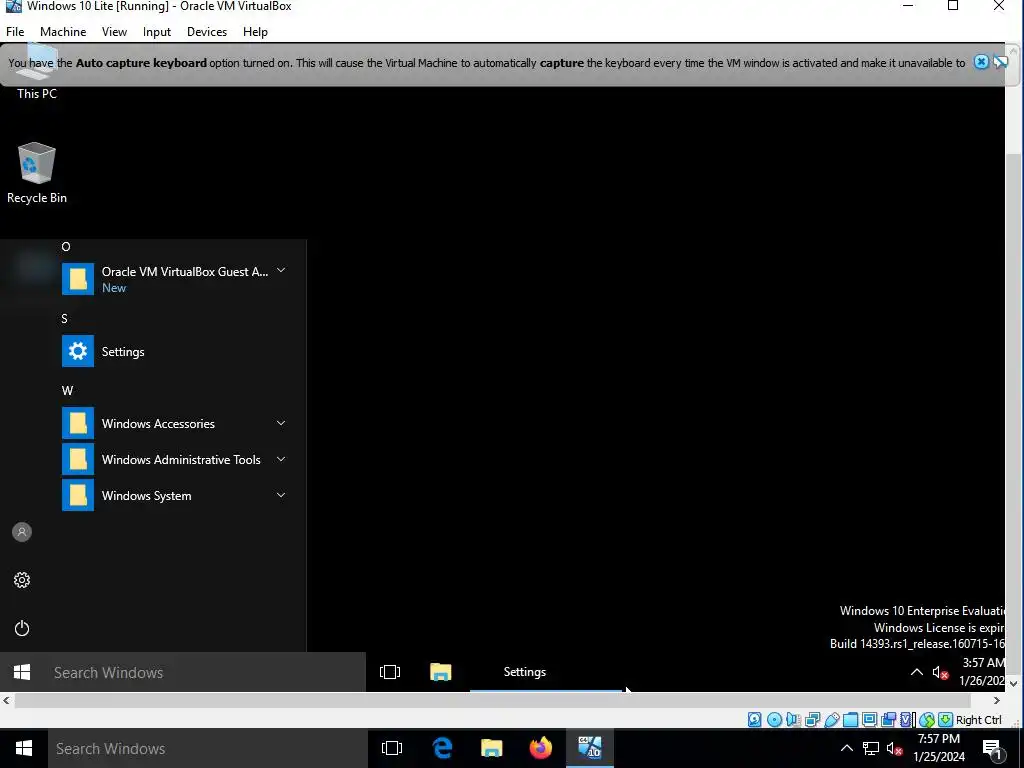
Task: Click the guest Start menu user account icon
Action: 22,532
